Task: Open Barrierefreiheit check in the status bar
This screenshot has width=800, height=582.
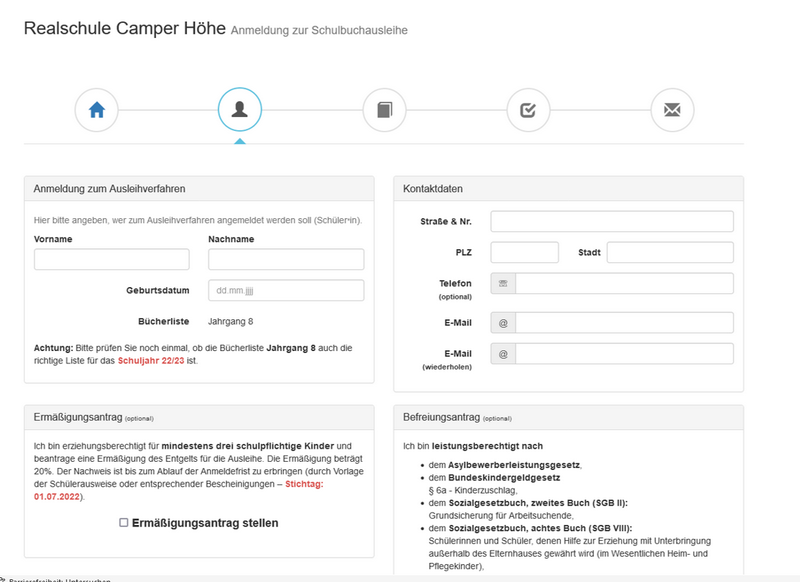Action: click(x=58, y=579)
